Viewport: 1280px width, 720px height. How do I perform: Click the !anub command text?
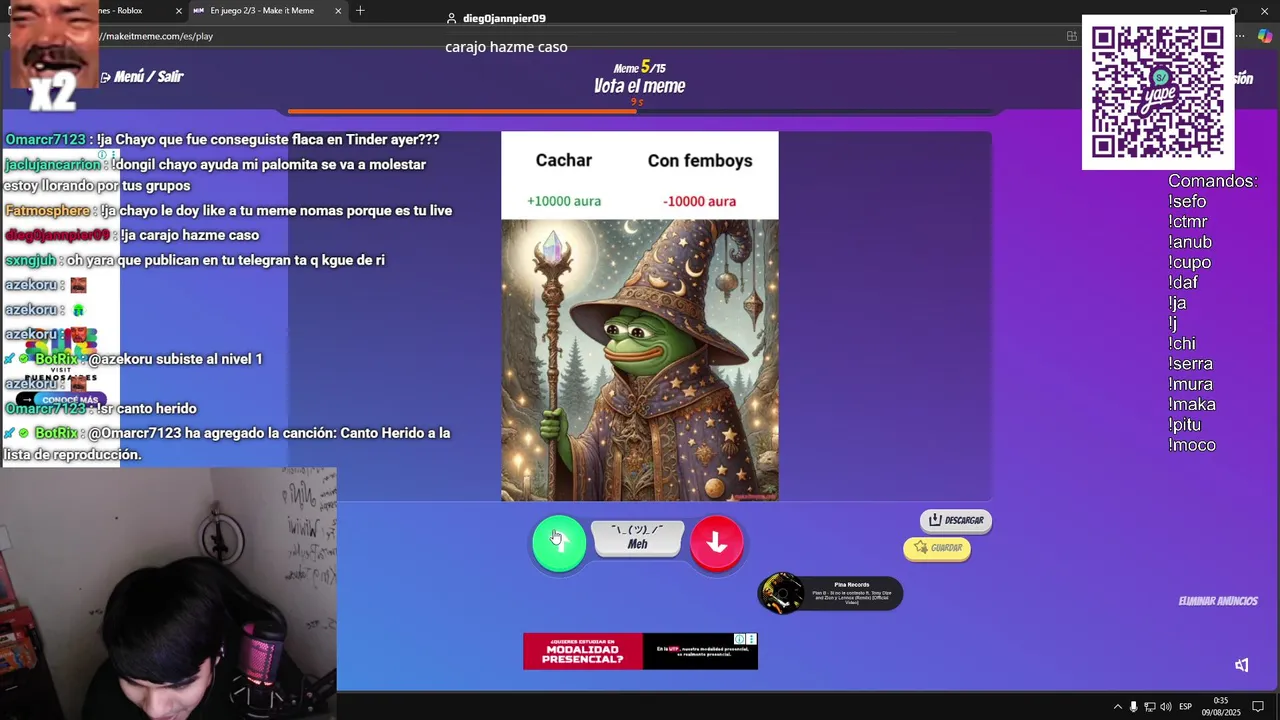(1190, 242)
